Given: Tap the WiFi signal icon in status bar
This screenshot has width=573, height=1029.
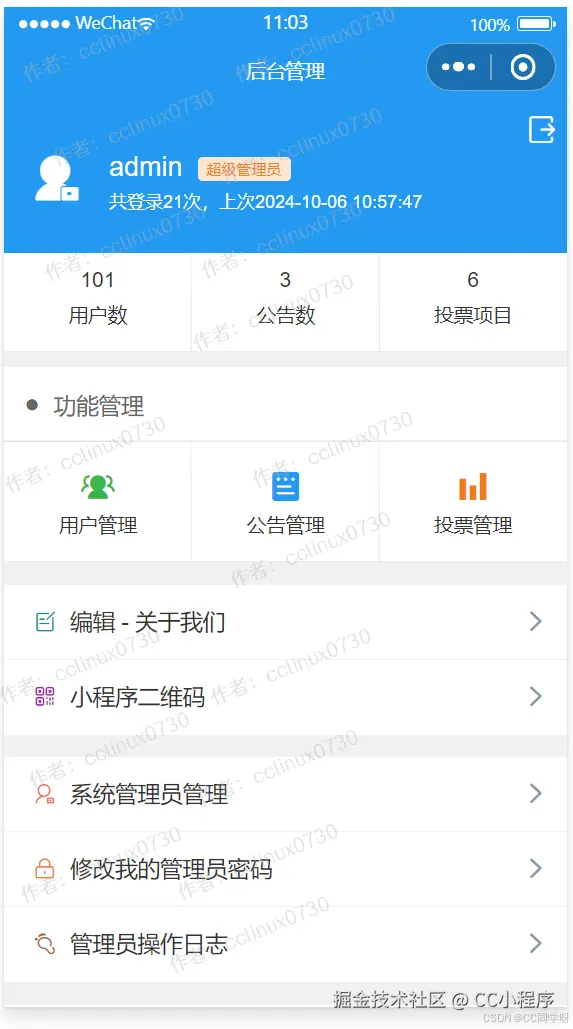Looking at the screenshot, I should (146, 24).
